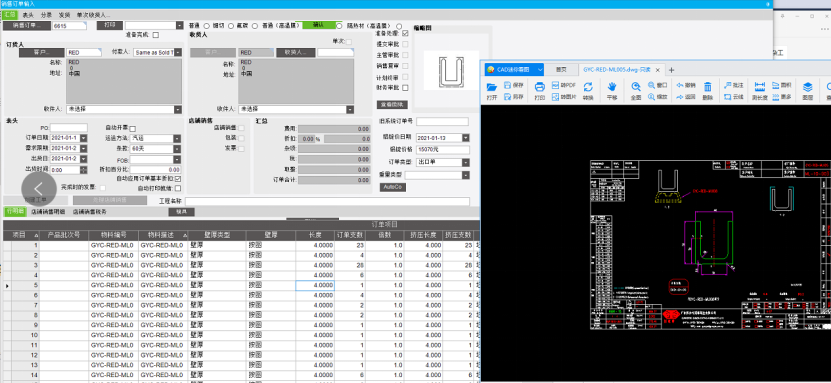This screenshot has height=383, width=831.
Task: Open the 店铺销售明细 tab
Action: point(48,211)
